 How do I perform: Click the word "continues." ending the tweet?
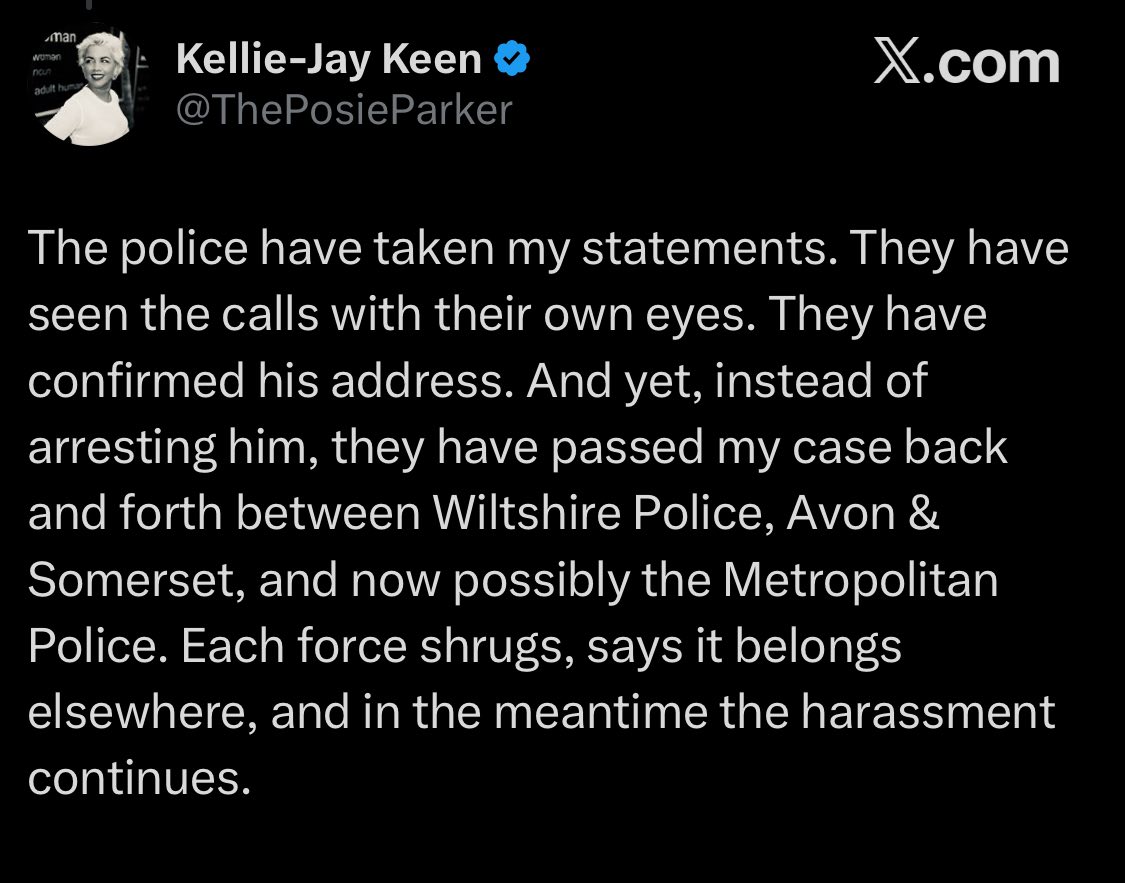pyautogui.click(x=138, y=779)
